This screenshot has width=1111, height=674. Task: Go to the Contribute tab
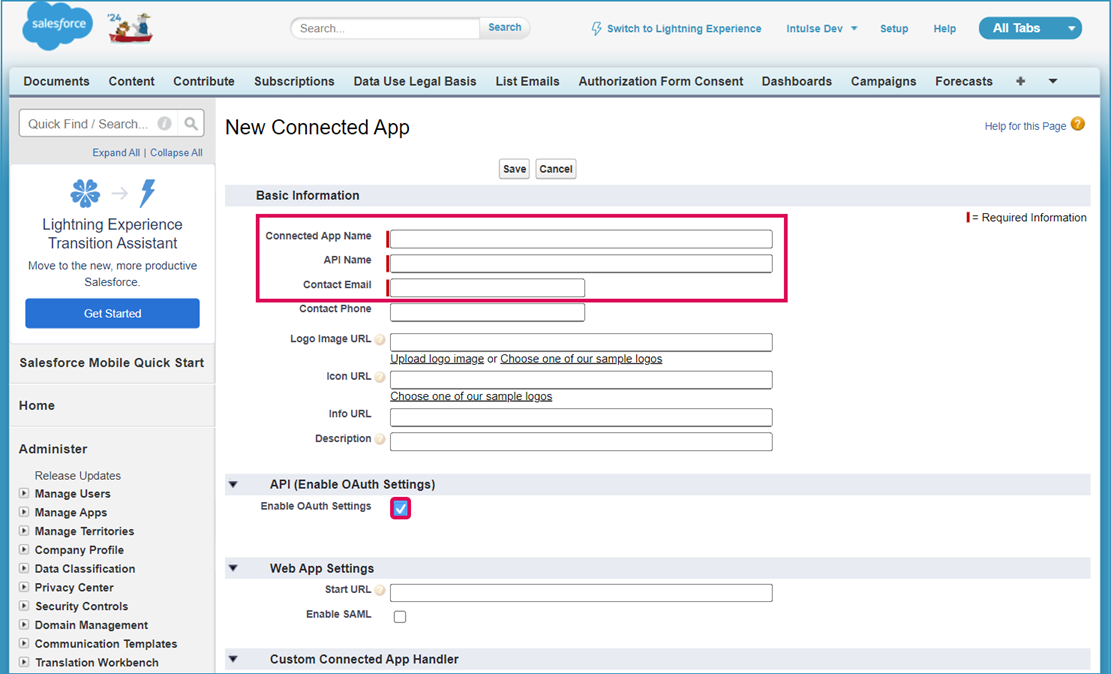pos(204,82)
